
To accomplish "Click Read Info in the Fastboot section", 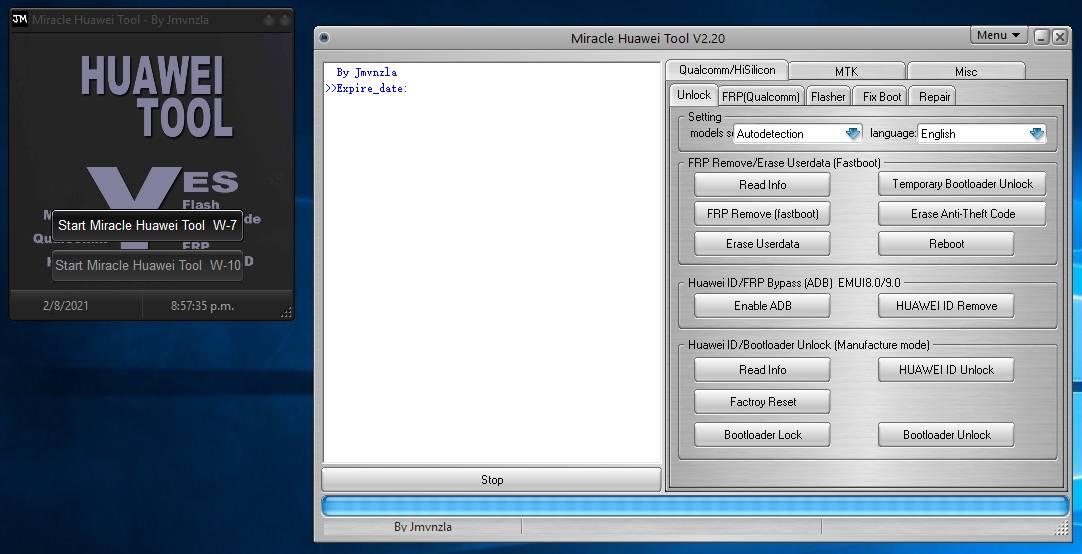I will coord(762,184).
